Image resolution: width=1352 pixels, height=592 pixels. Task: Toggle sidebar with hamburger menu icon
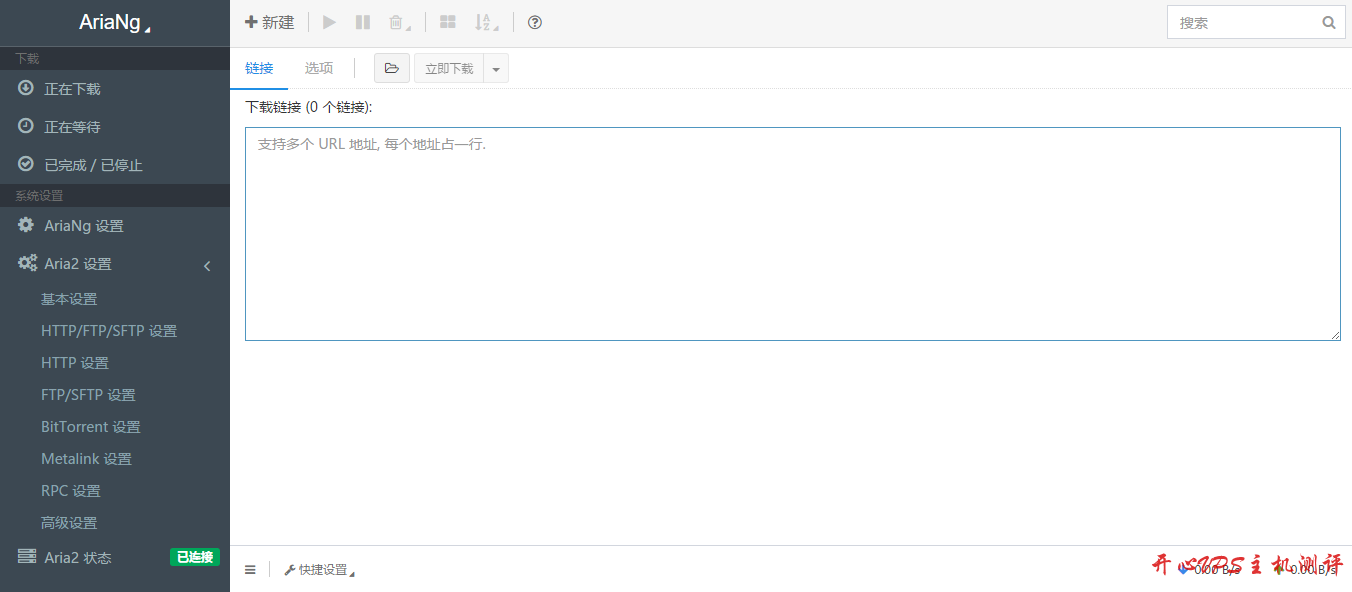tap(250, 570)
